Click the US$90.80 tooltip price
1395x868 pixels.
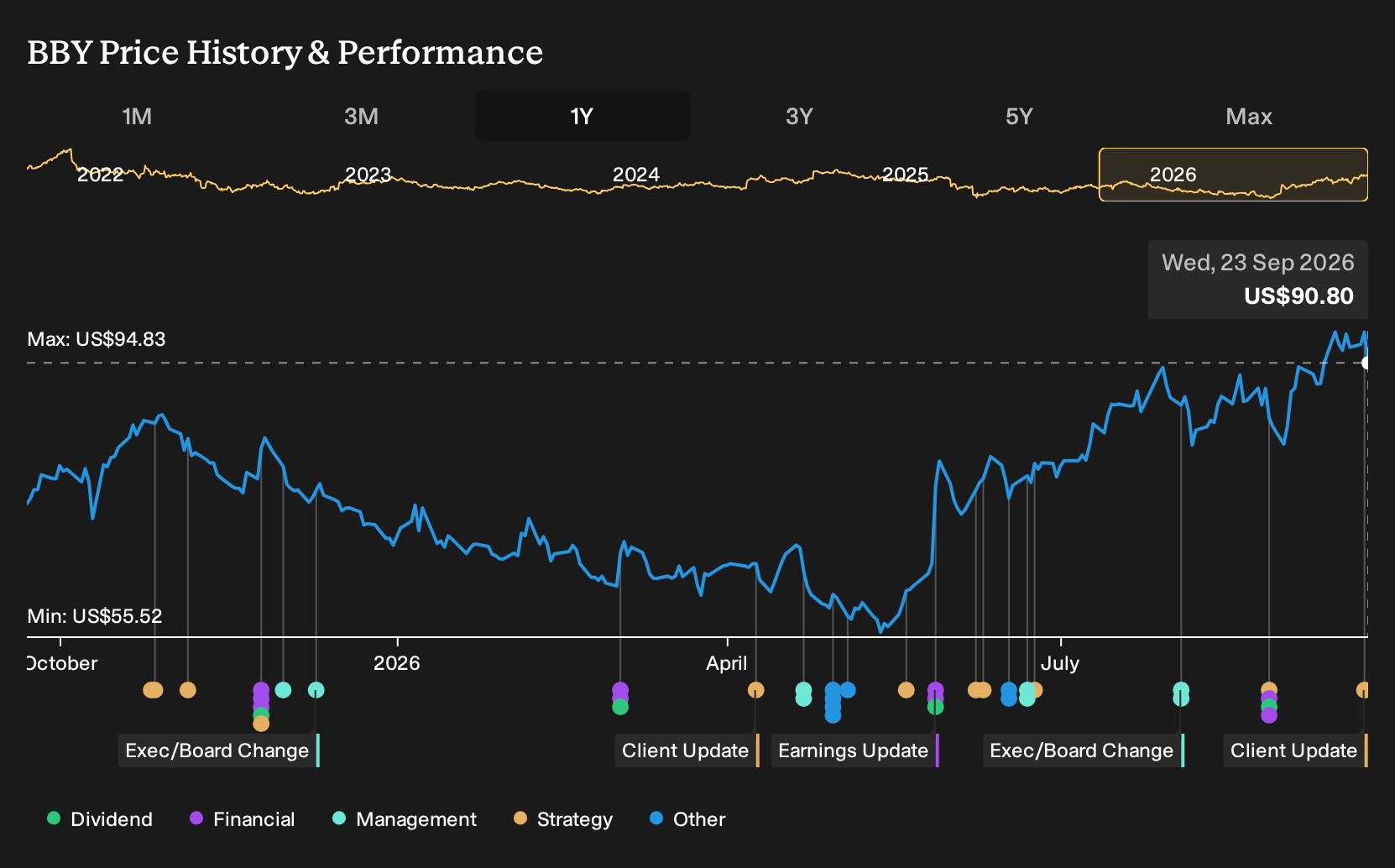tap(1299, 296)
